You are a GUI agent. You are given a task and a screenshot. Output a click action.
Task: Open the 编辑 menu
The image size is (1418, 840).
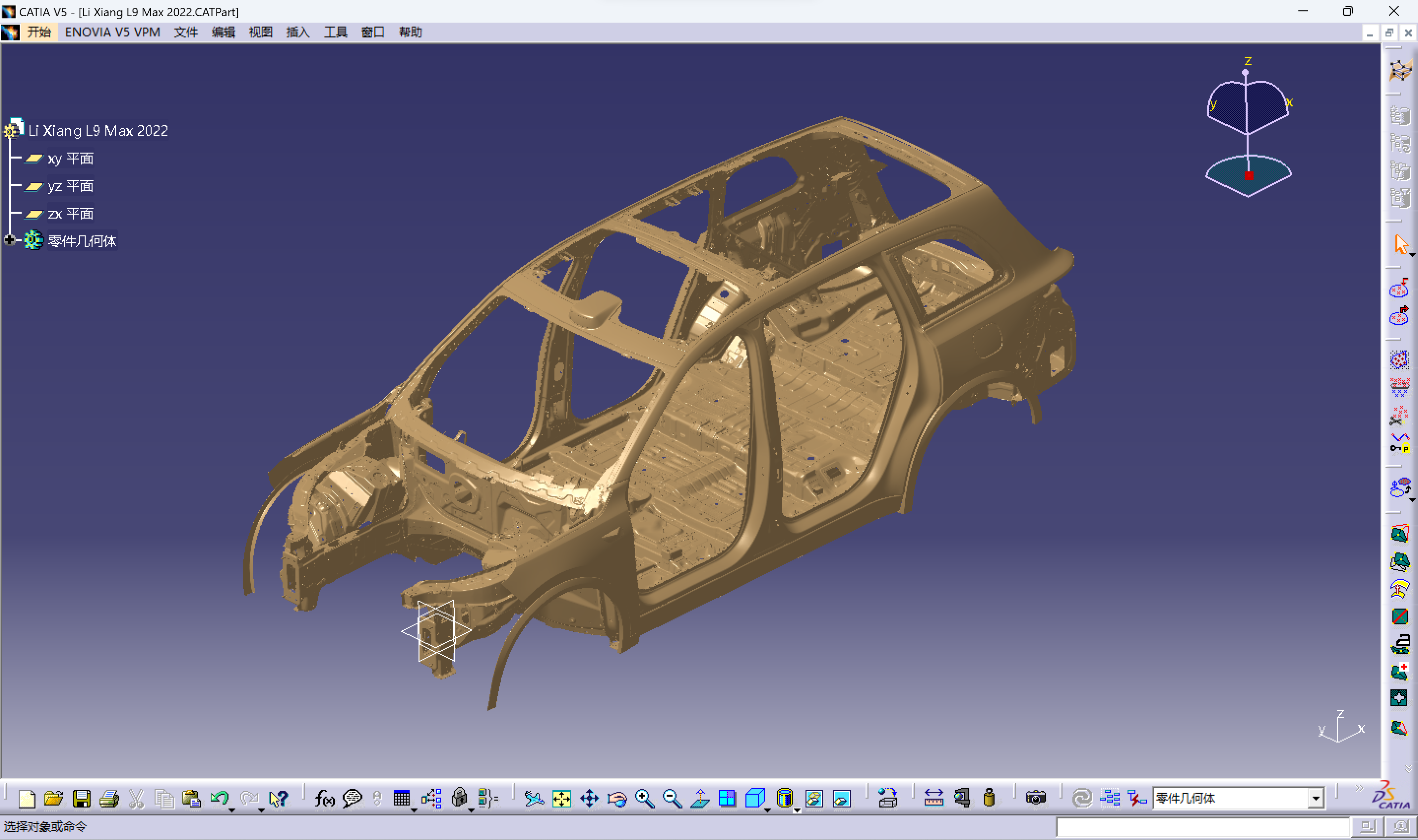pos(223,32)
